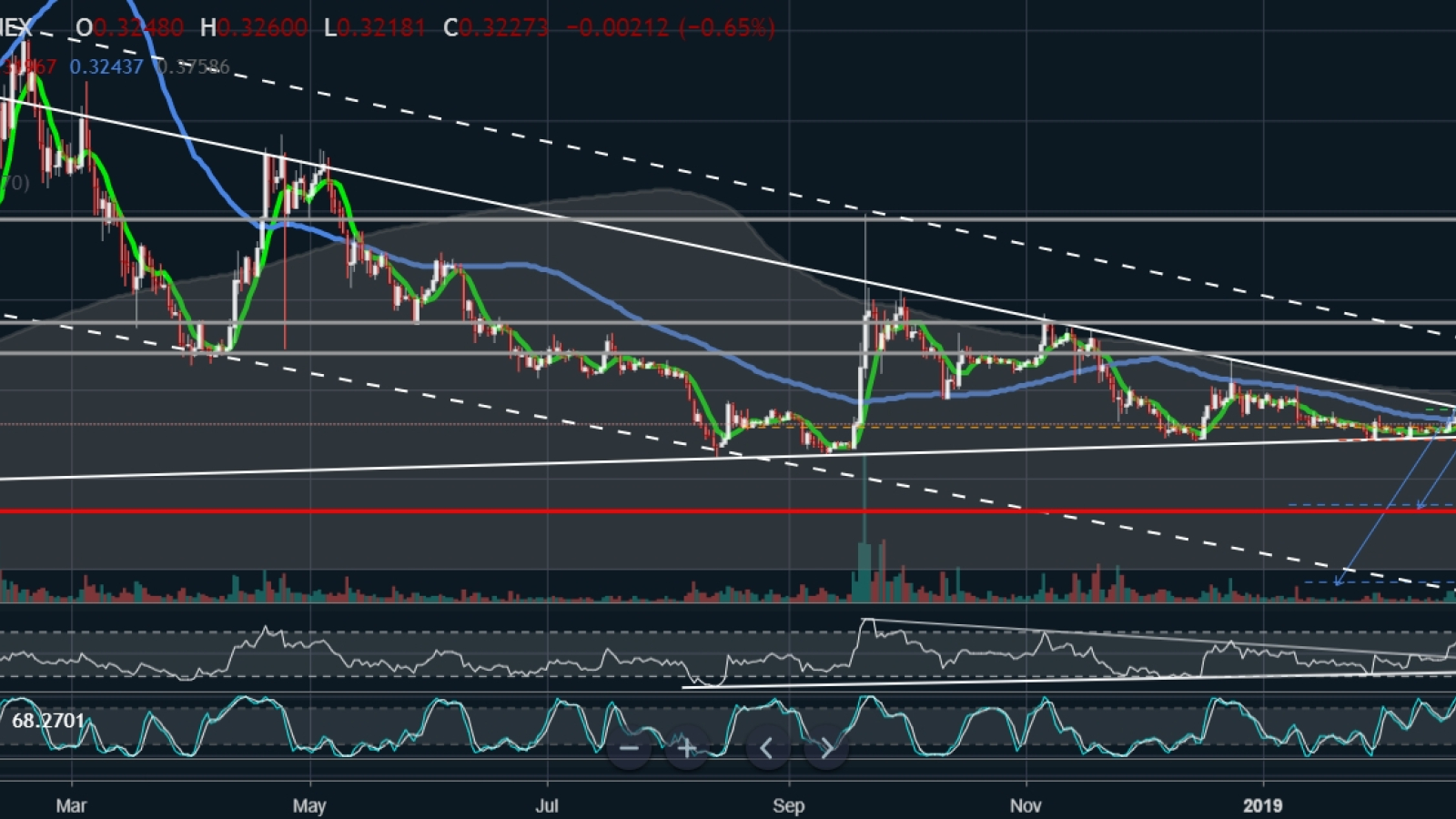Viewport: 1456px width, 819px height.
Task: Click the blue moving average value 0.32437
Action: point(106,66)
